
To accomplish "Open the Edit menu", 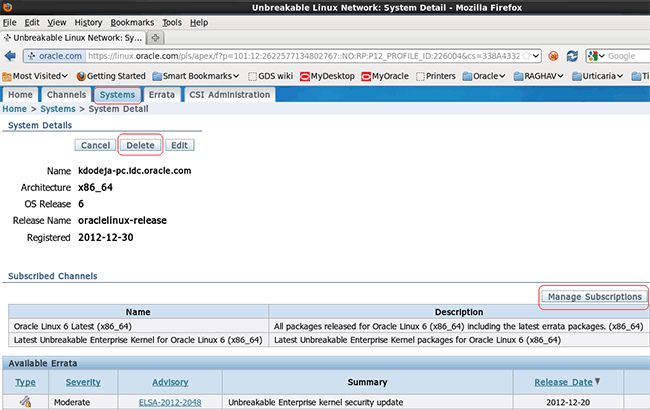I will (32, 22).
